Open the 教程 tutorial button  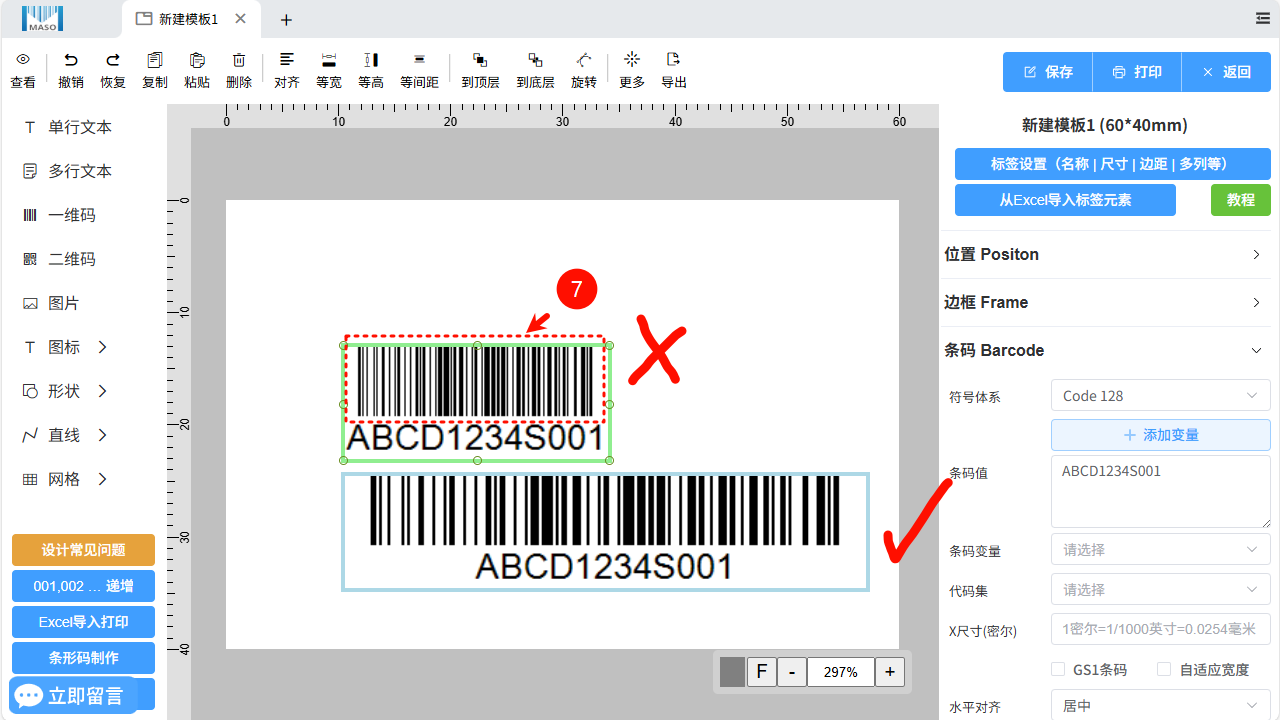1241,200
